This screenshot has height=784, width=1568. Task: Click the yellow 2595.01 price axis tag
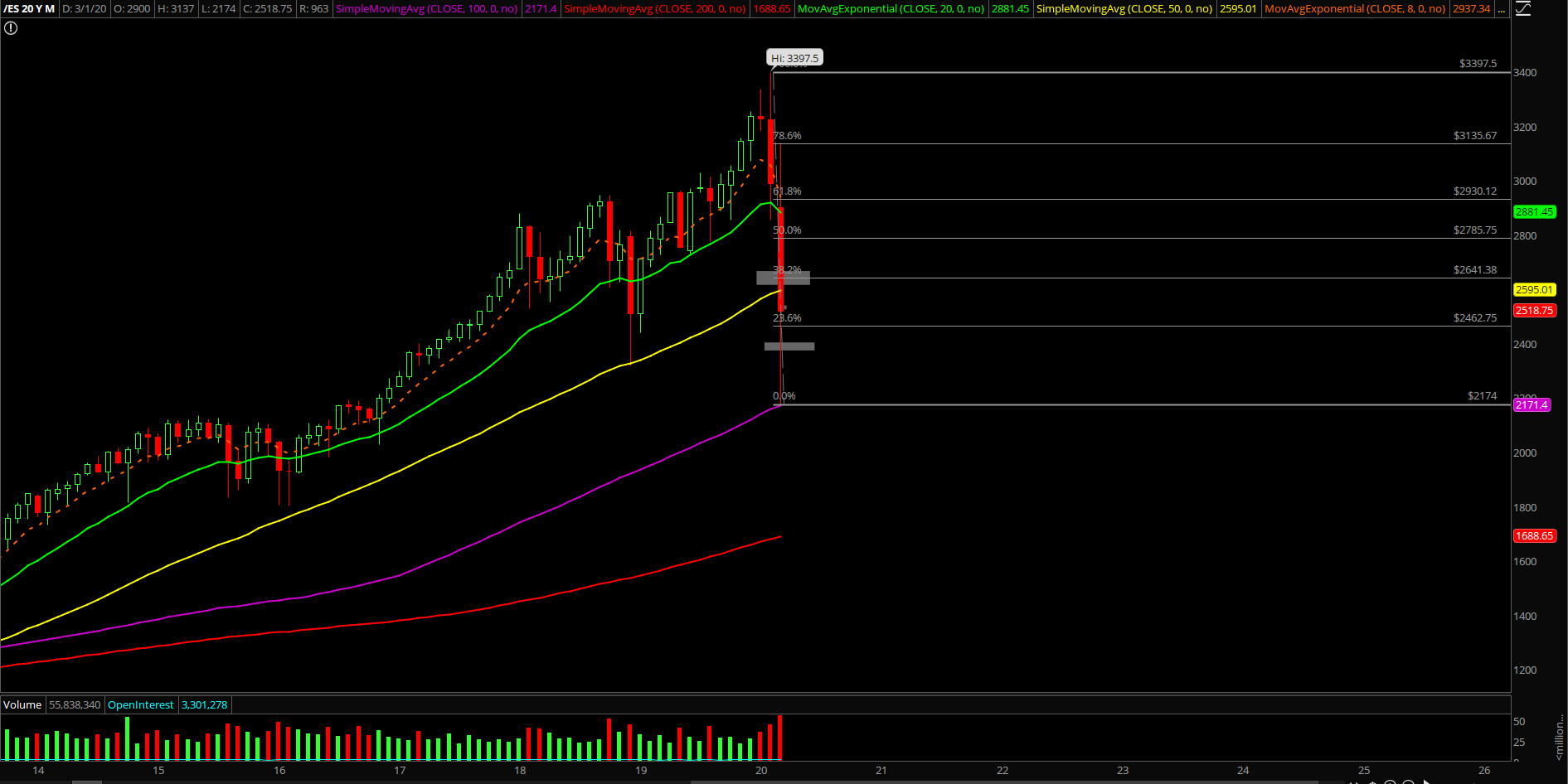pyautogui.click(x=1534, y=290)
